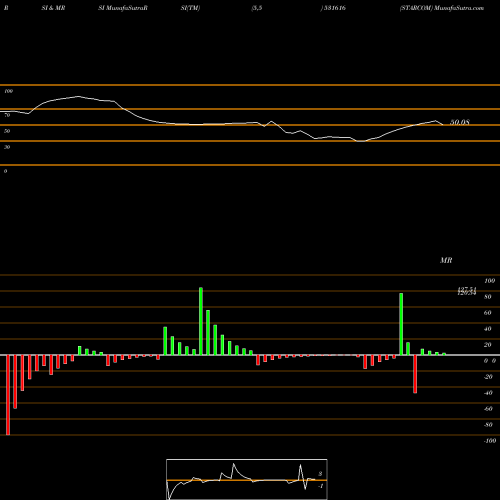The image size is (500, 500).
Task: Click the tallest green MR bar mid-chart
Action: (201, 321)
